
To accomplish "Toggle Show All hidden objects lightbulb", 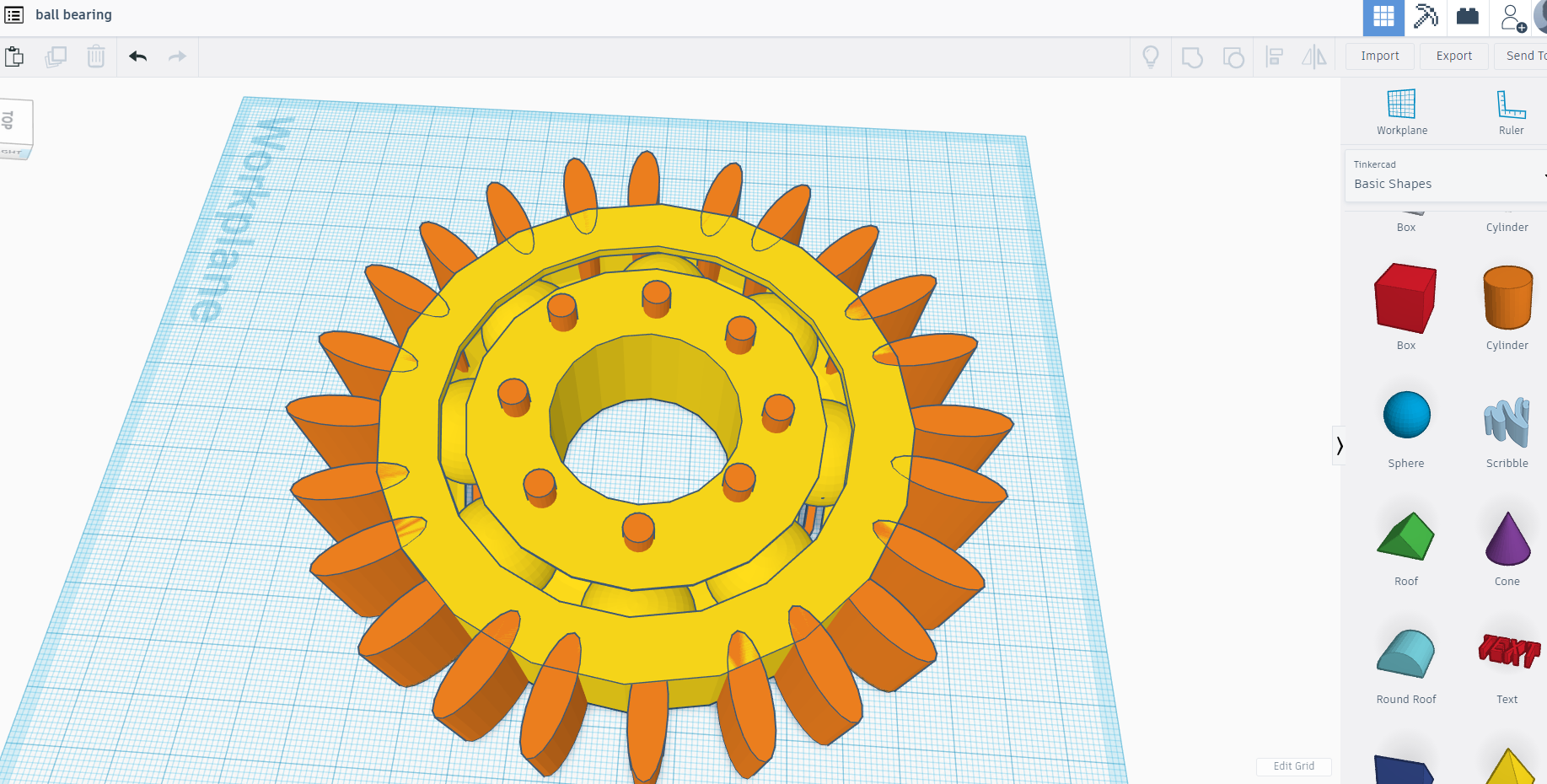I will click(1150, 56).
